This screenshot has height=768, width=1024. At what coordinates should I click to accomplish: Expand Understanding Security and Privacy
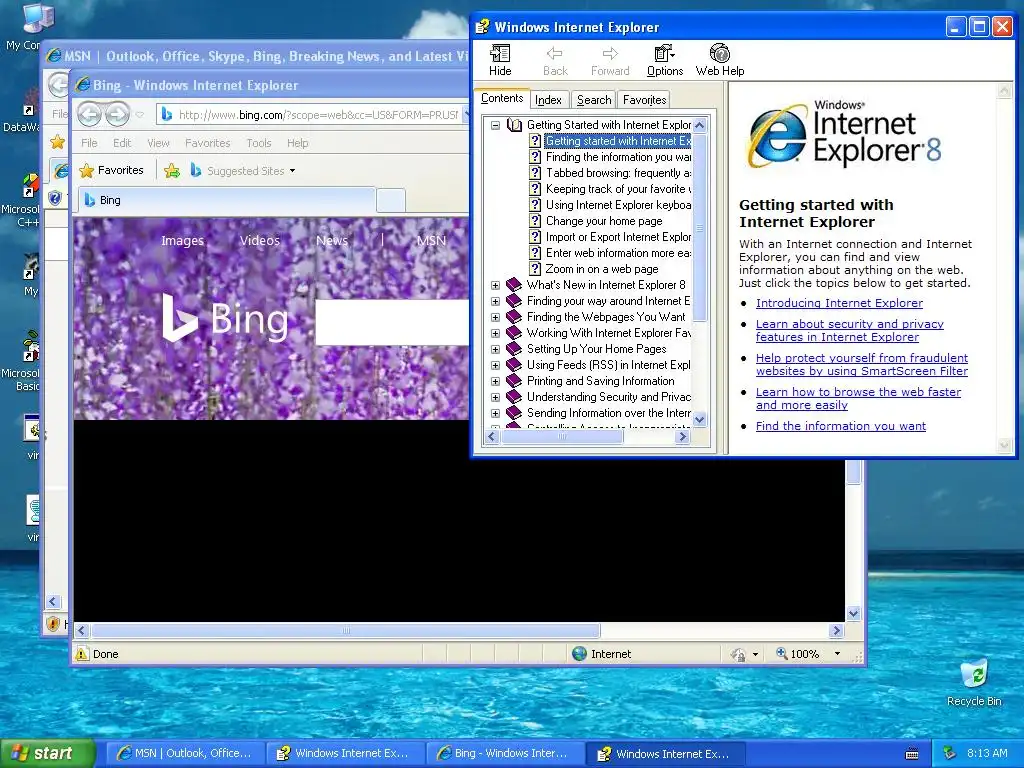coord(496,397)
